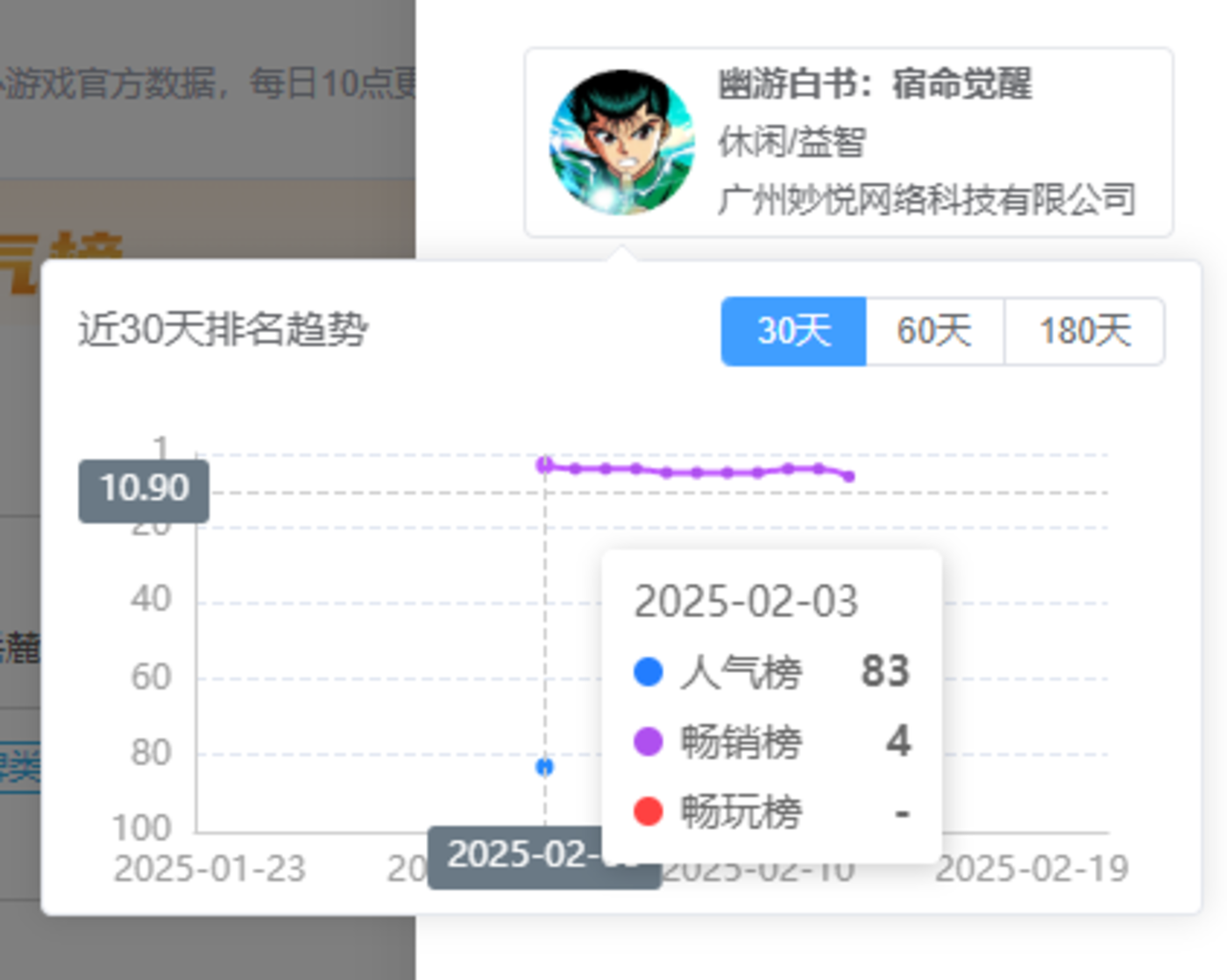Click the tooltip date 2025-02-03
Image resolution: width=1227 pixels, height=980 pixels.
coord(746,602)
